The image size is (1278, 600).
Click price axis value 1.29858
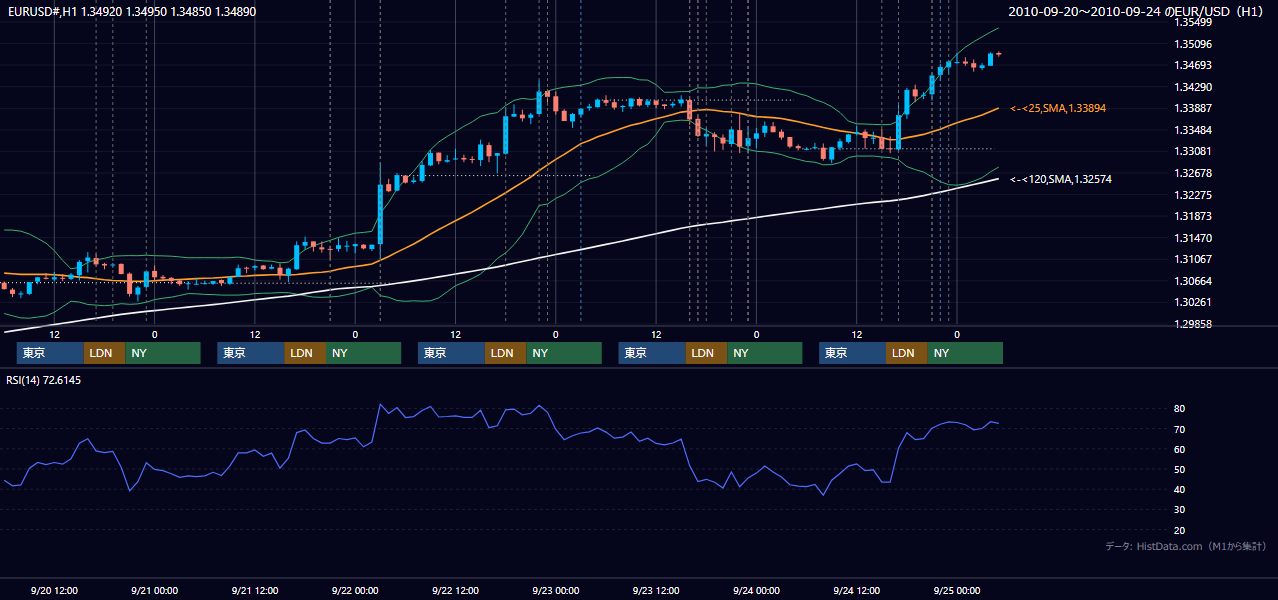[1193, 324]
